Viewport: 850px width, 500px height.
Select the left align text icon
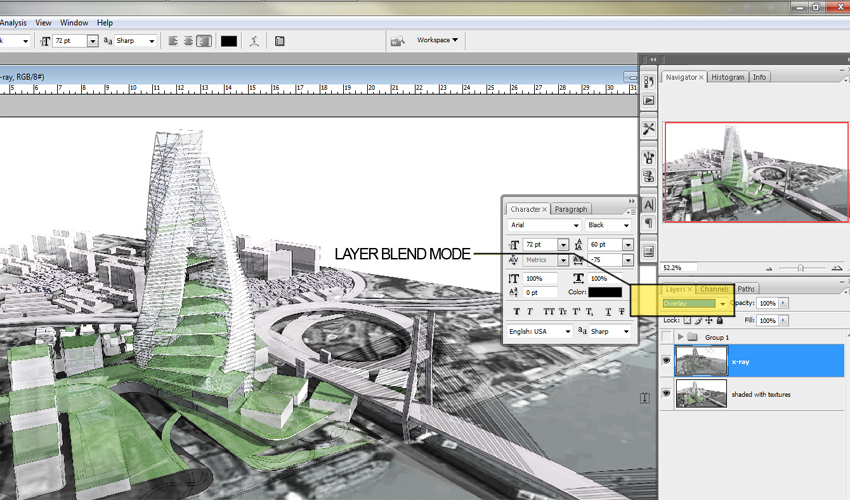pos(173,41)
